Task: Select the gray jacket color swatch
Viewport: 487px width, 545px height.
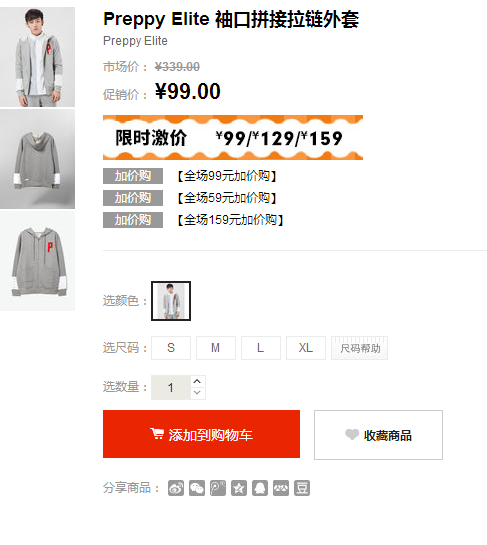Action: pyautogui.click(x=171, y=301)
